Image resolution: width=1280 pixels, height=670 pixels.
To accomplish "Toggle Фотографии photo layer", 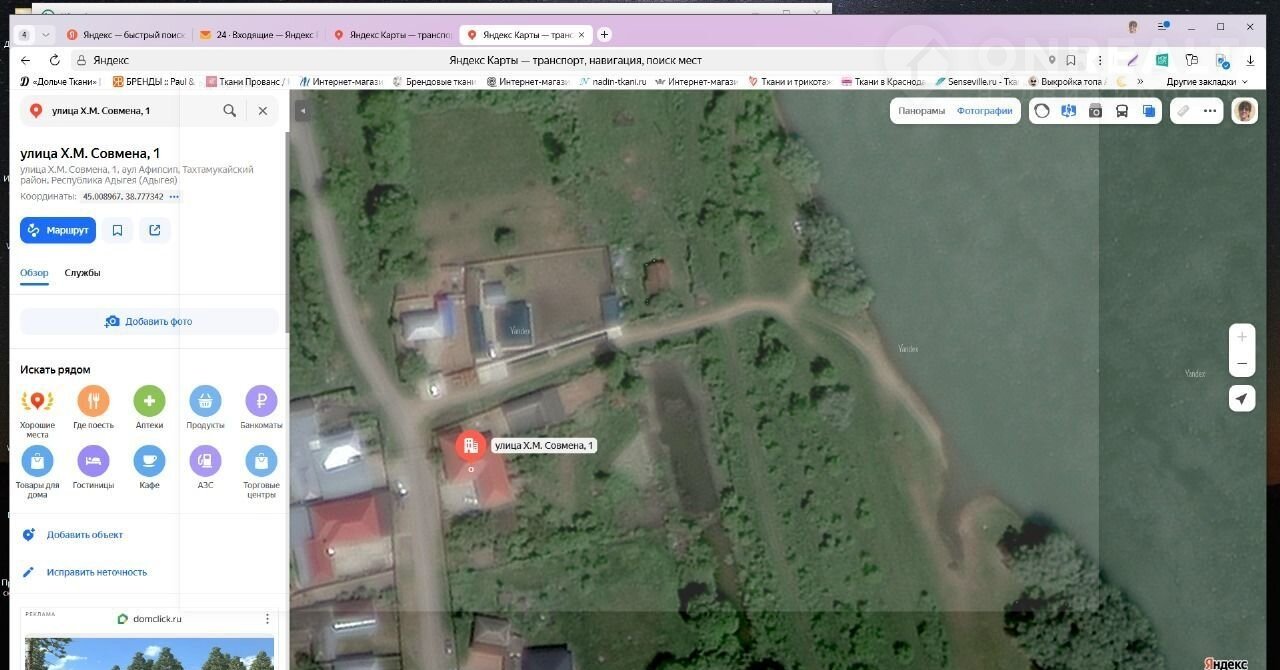I will 984,111.
